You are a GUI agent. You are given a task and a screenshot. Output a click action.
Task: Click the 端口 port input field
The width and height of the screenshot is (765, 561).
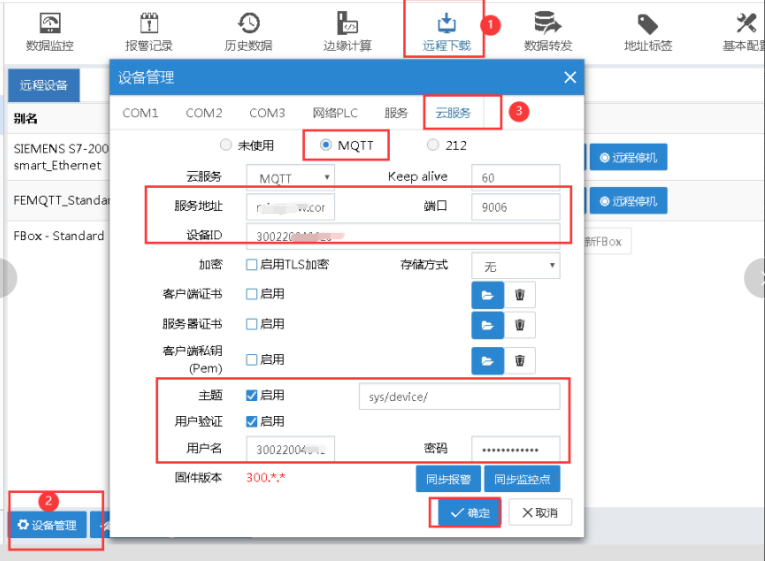pos(515,207)
